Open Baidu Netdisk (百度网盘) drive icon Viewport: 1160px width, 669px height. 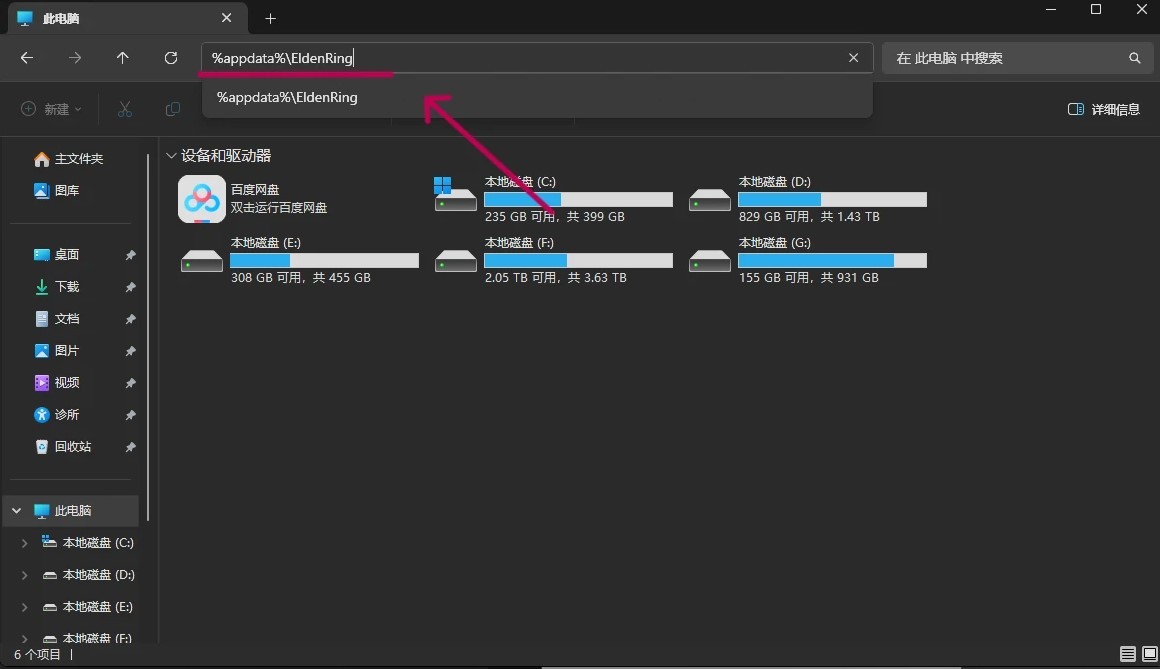coord(202,199)
